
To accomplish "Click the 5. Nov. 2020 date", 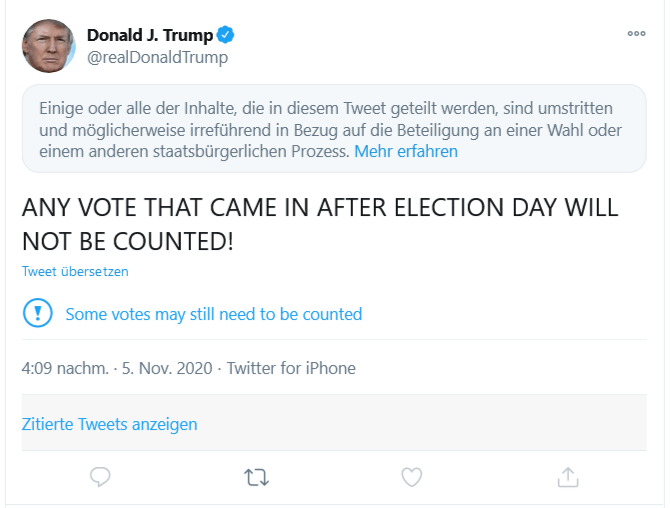I will (167, 368).
